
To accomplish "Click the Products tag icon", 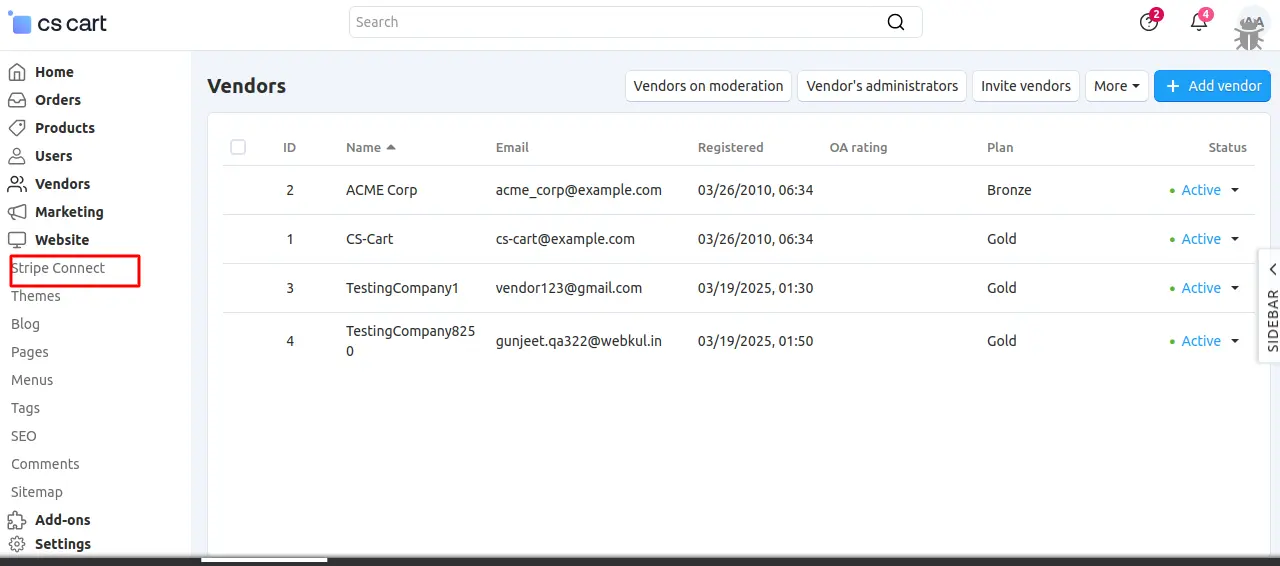I will tap(17, 128).
